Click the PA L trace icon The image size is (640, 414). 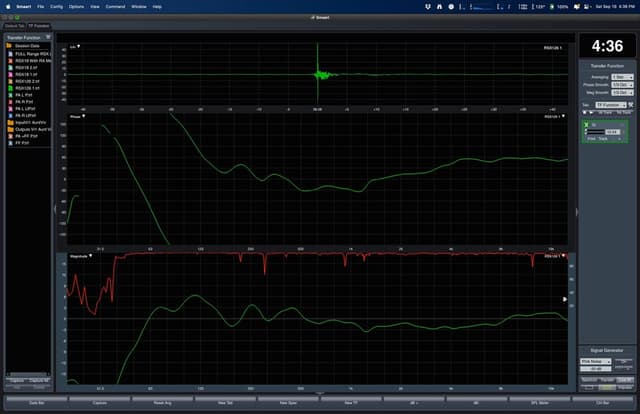tap(11, 95)
